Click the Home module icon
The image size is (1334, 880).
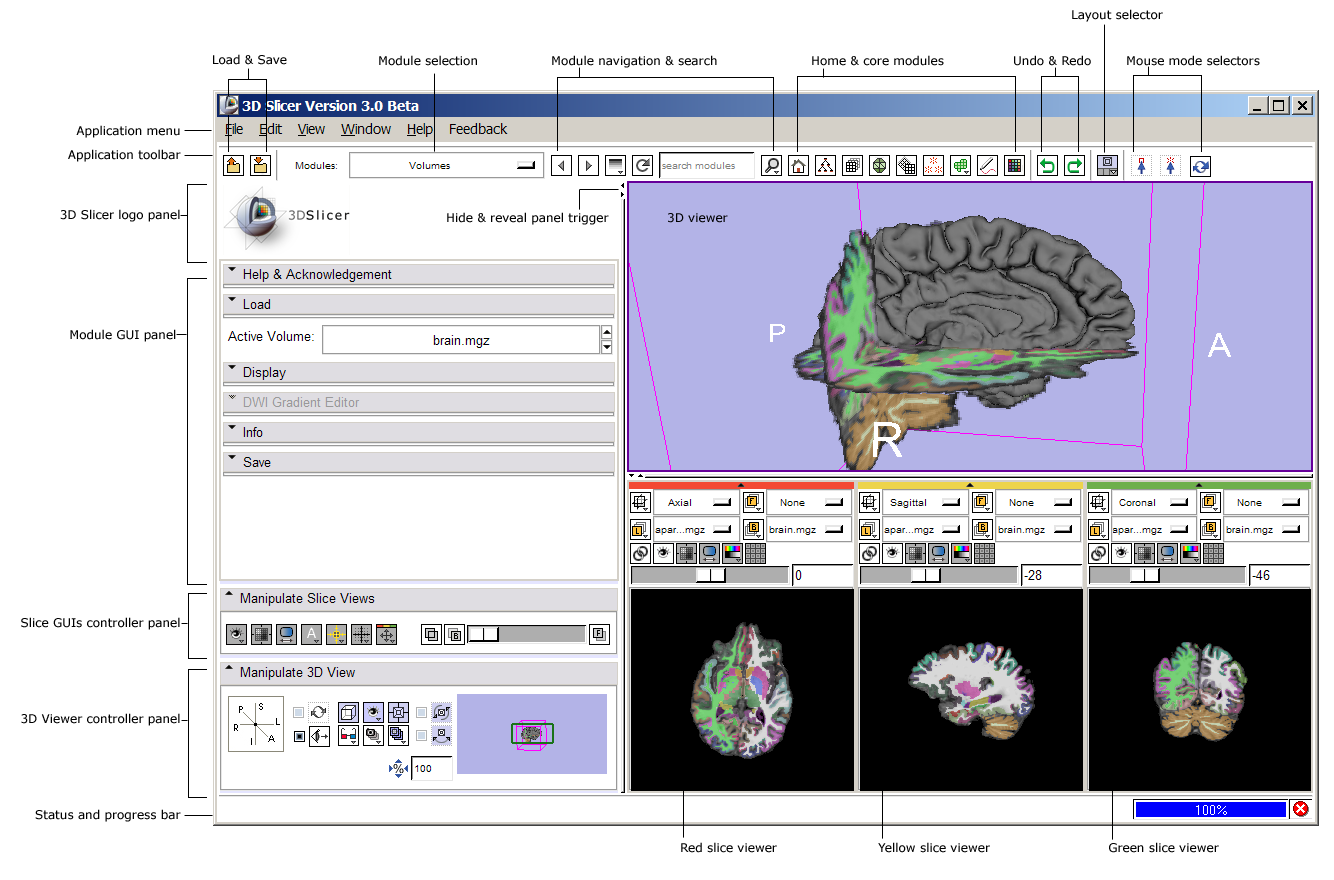798,166
